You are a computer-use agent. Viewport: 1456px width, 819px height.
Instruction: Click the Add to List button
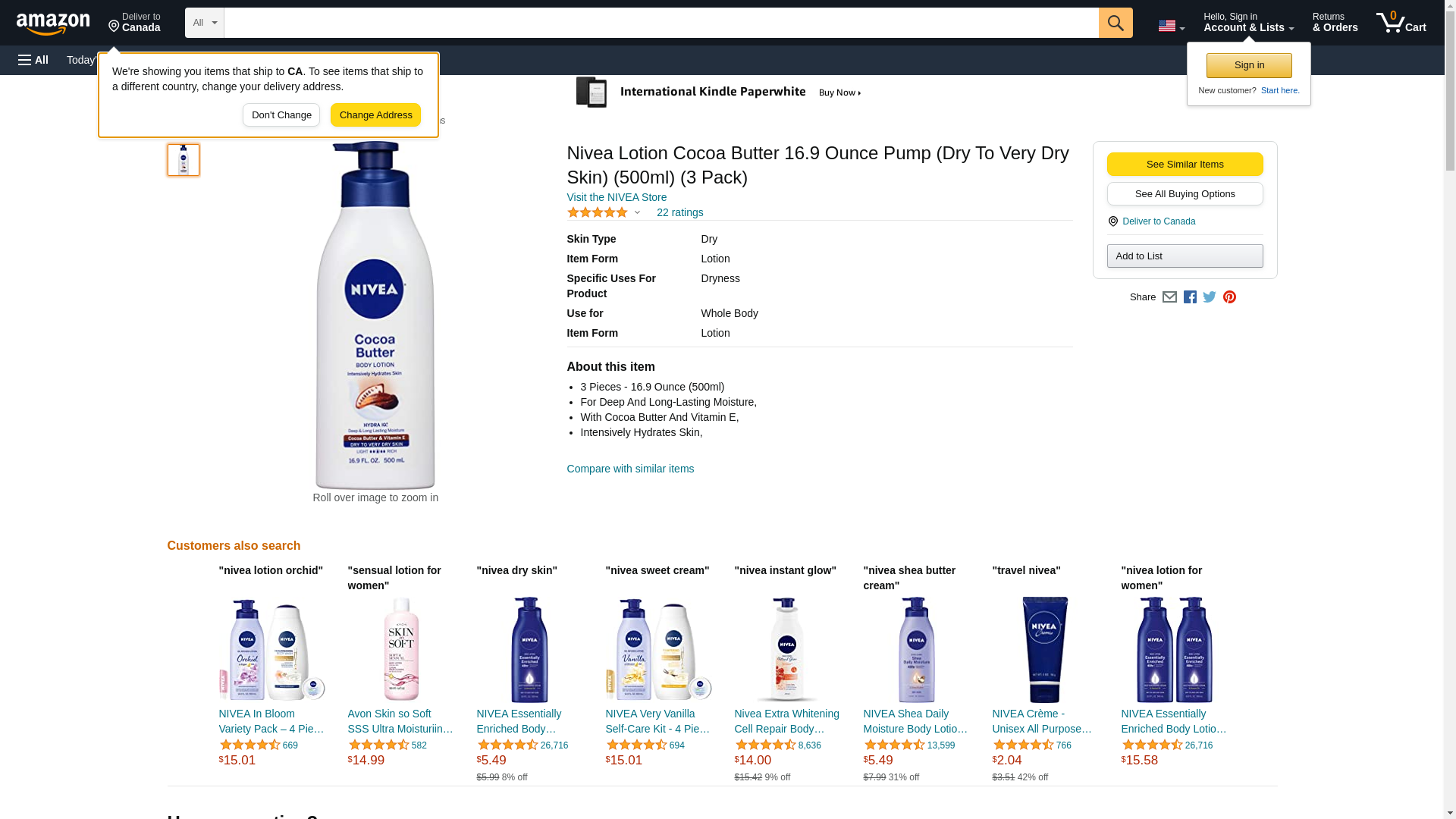tap(1185, 256)
